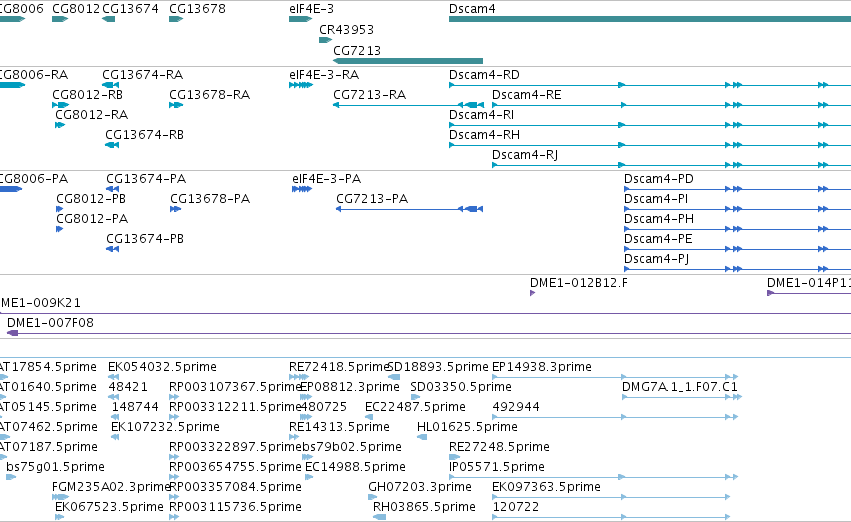Click the CG13674-PA protein label

(x=146, y=179)
